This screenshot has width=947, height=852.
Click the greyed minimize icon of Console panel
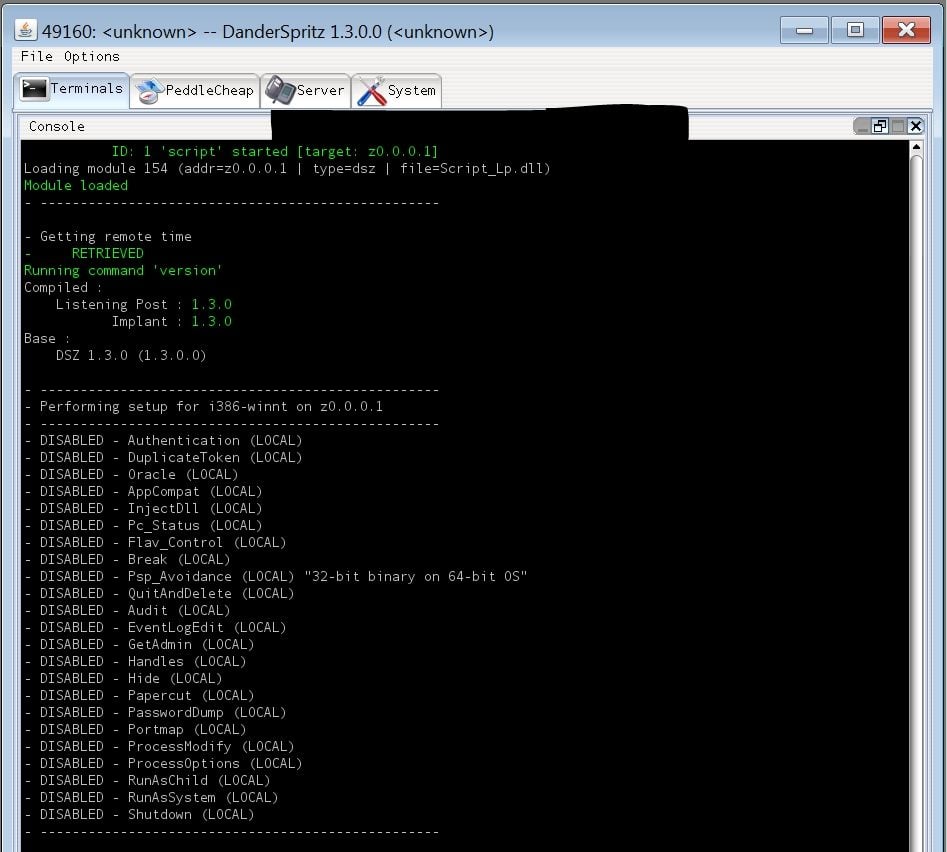click(862, 126)
